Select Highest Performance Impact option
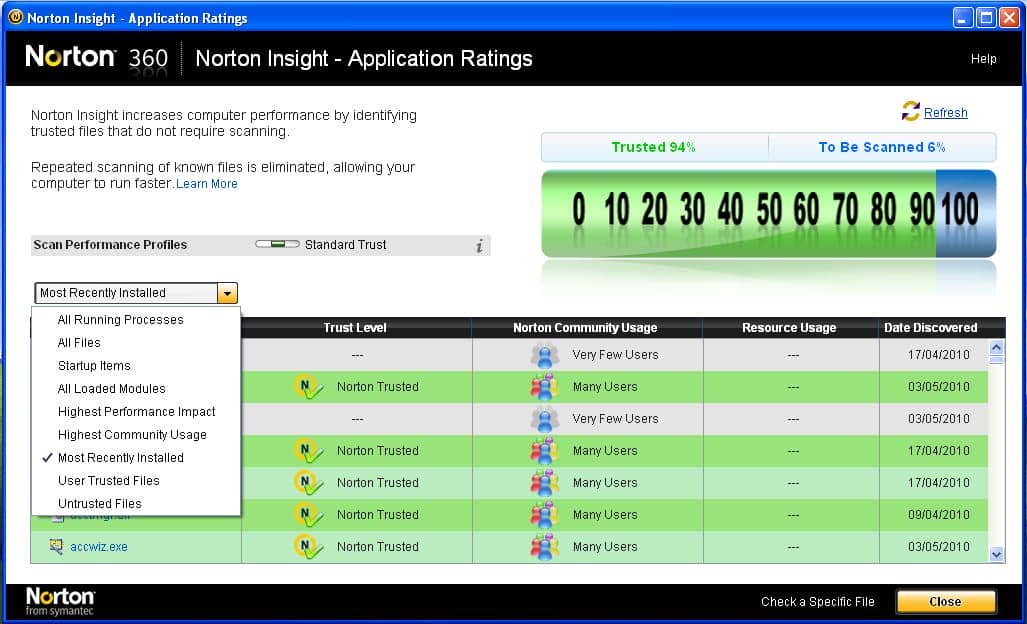Viewport: 1027px width, 624px height. click(x=136, y=411)
